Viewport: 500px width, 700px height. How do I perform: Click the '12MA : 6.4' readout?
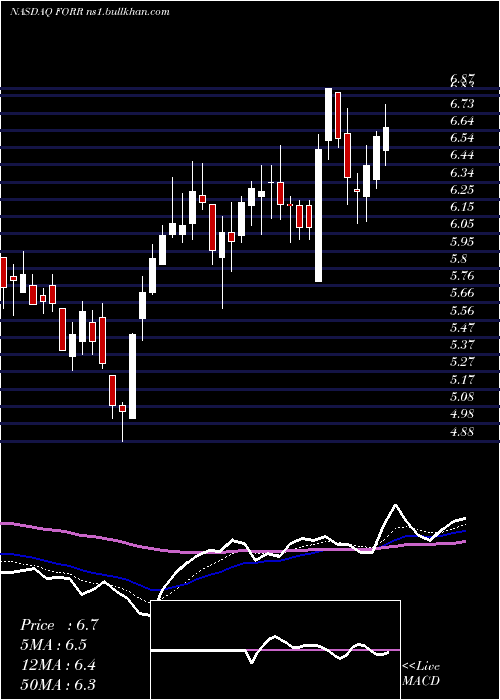tap(57, 665)
